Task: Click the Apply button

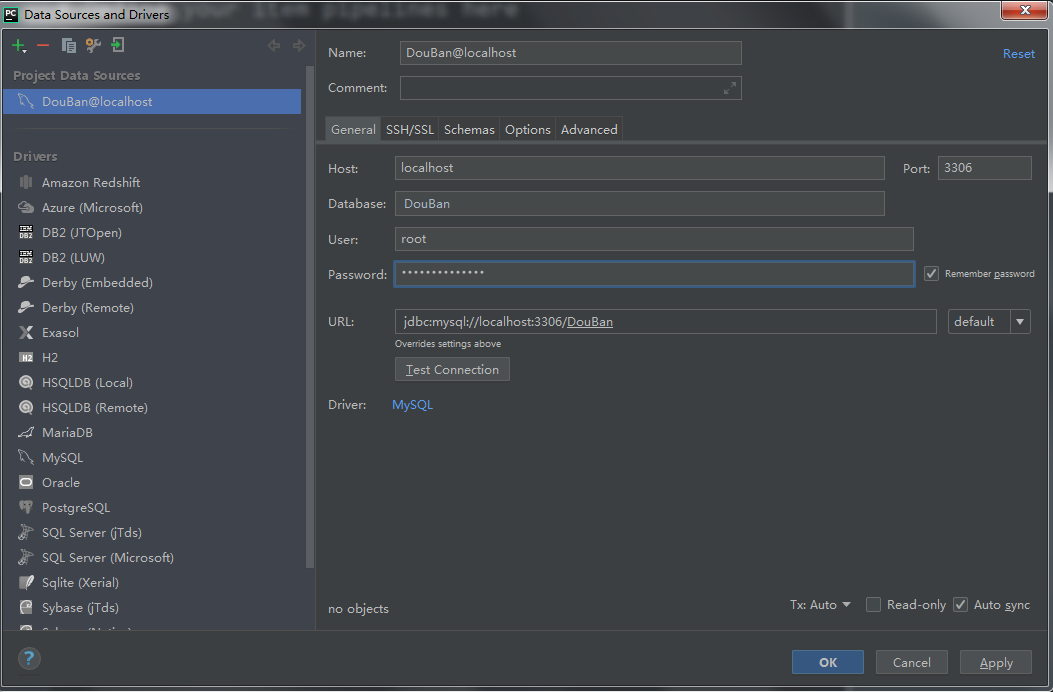Action: point(995,662)
